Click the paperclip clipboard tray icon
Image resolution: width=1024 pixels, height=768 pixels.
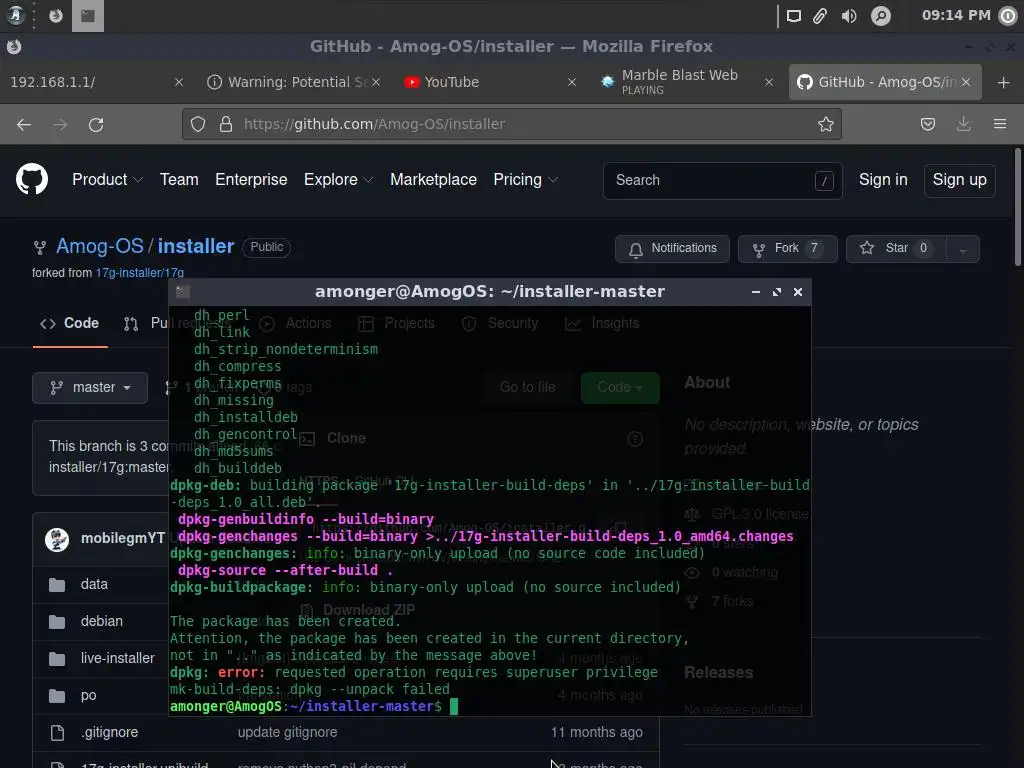point(820,16)
